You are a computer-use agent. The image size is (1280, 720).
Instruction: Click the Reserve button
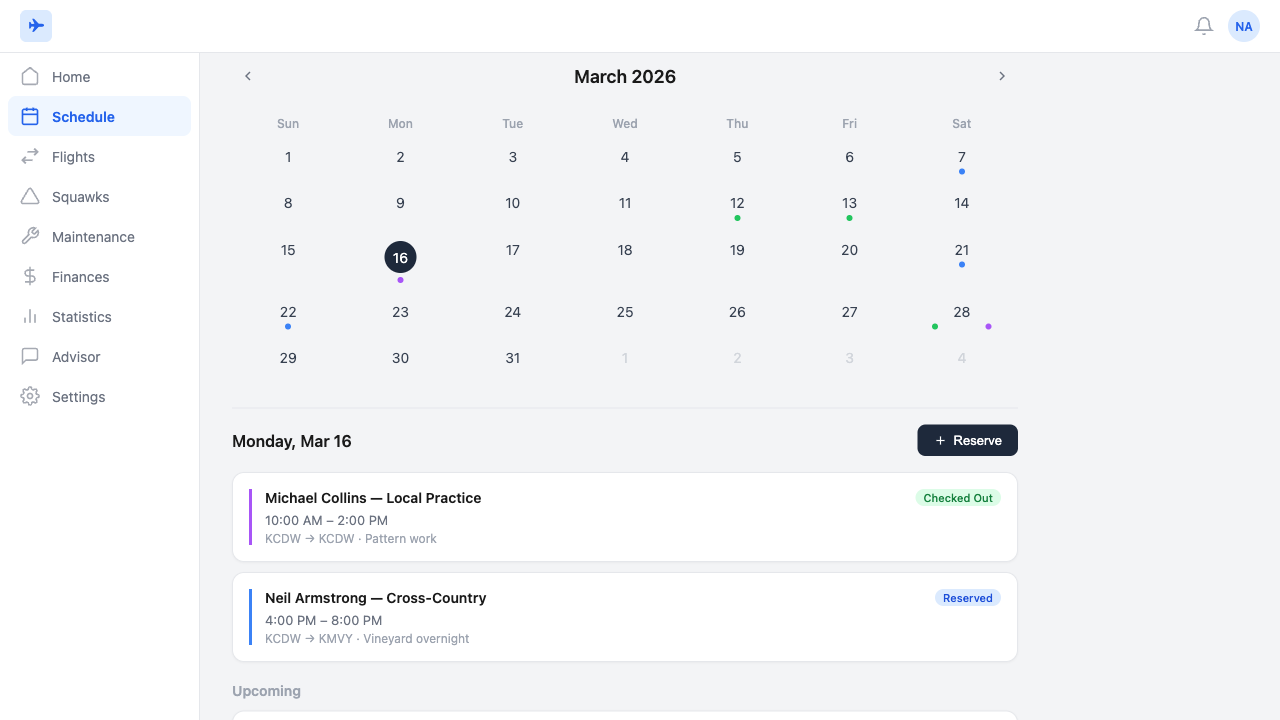click(967, 440)
